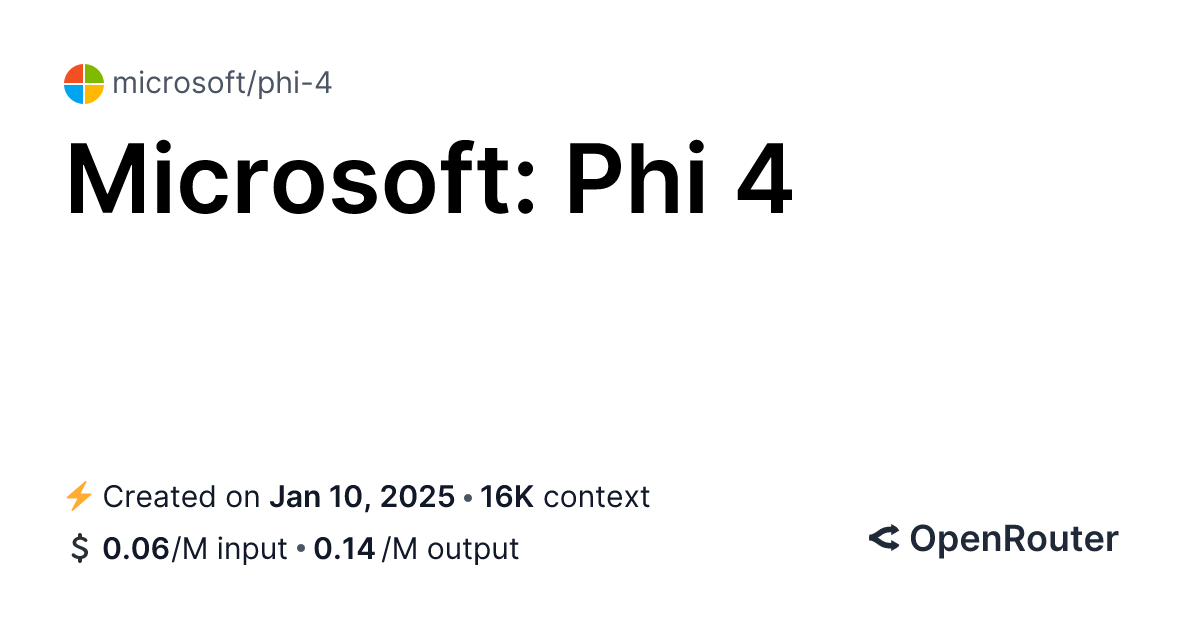Screen dimensions: 1200x630
Task: Click the year 2025 in the date
Action: pos(420,497)
